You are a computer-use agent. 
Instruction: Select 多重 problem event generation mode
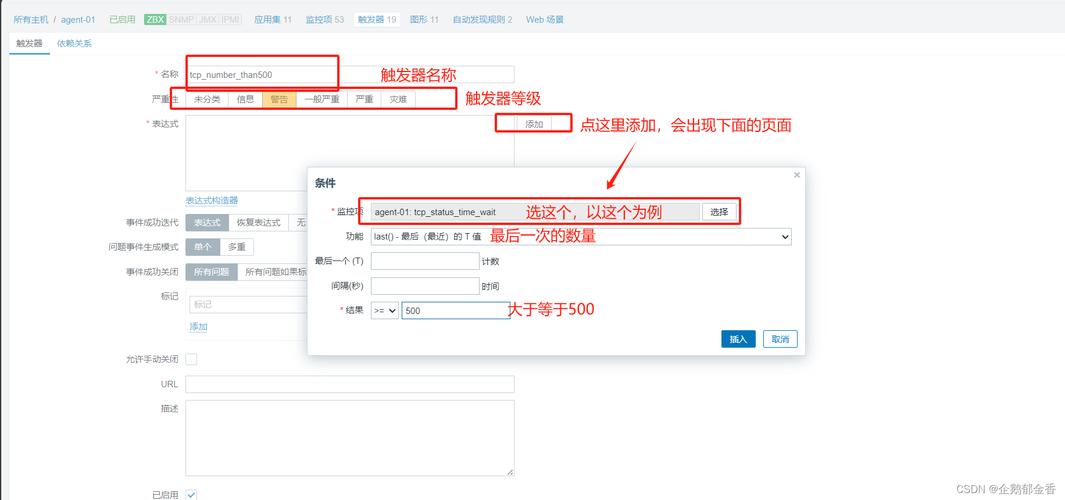point(237,247)
